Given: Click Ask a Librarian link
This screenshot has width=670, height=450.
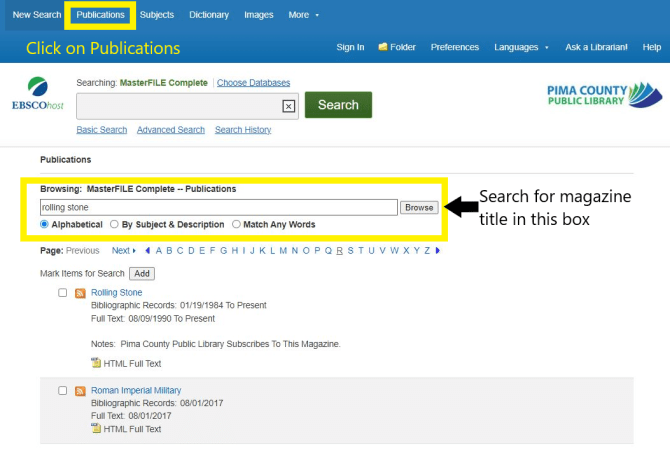Looking at the screenshot, I should (x=597, y=47).
